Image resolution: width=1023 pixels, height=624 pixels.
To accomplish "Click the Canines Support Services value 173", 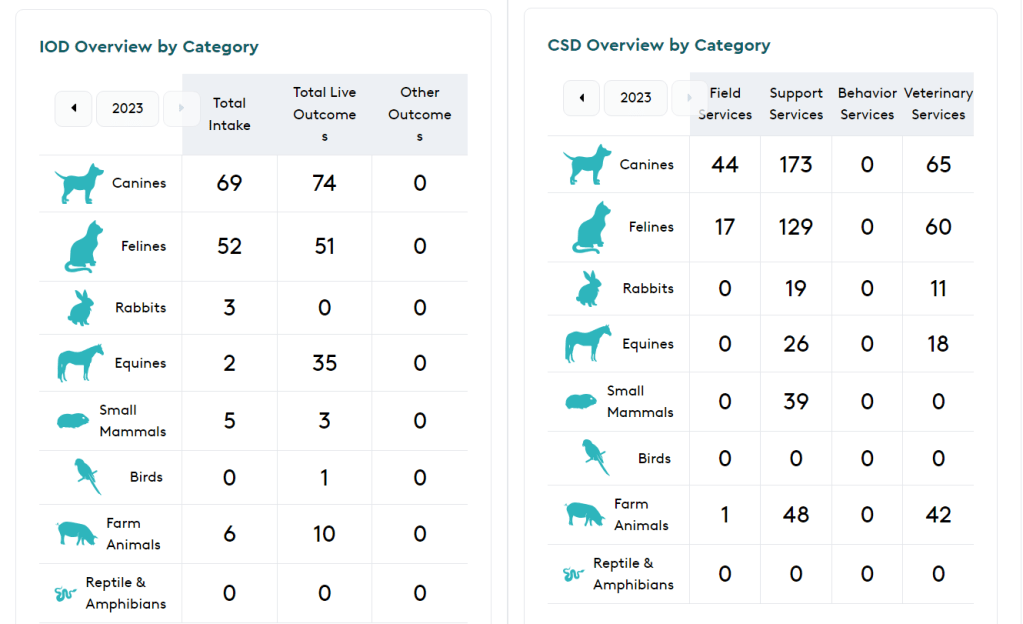I will point(796,165).
